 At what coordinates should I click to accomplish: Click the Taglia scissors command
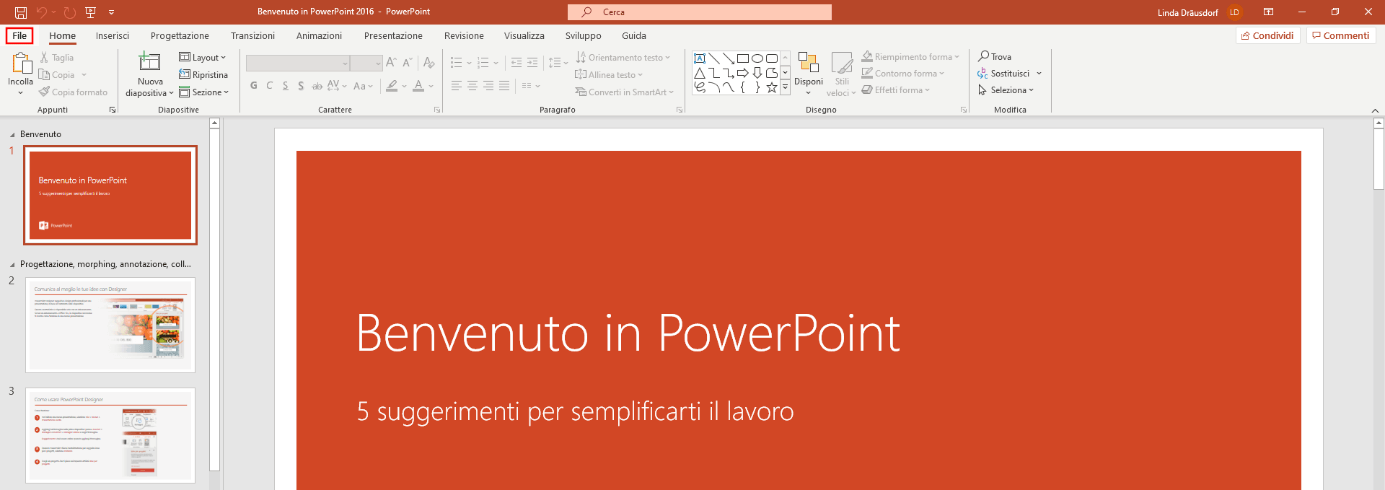point(56,58)
